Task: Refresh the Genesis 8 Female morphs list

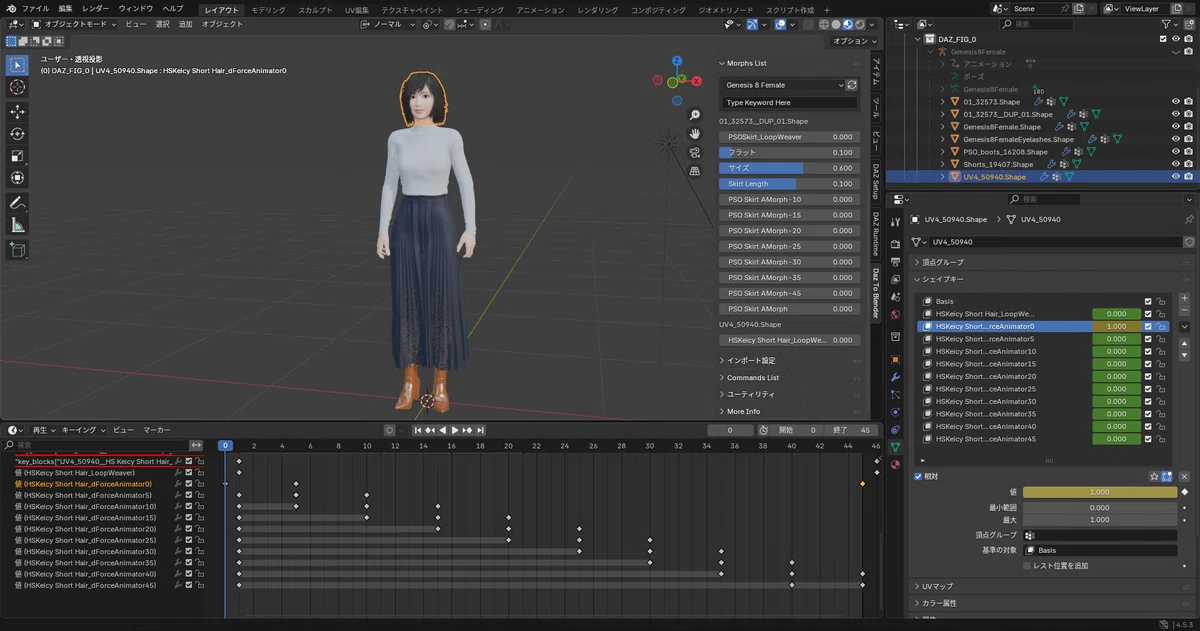Action: coord(852,85)
